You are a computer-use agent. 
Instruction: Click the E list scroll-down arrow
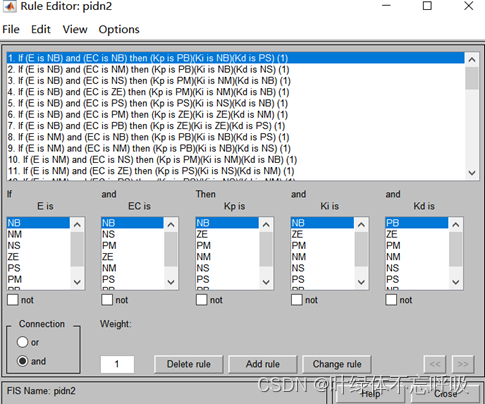tap(77, 282)
